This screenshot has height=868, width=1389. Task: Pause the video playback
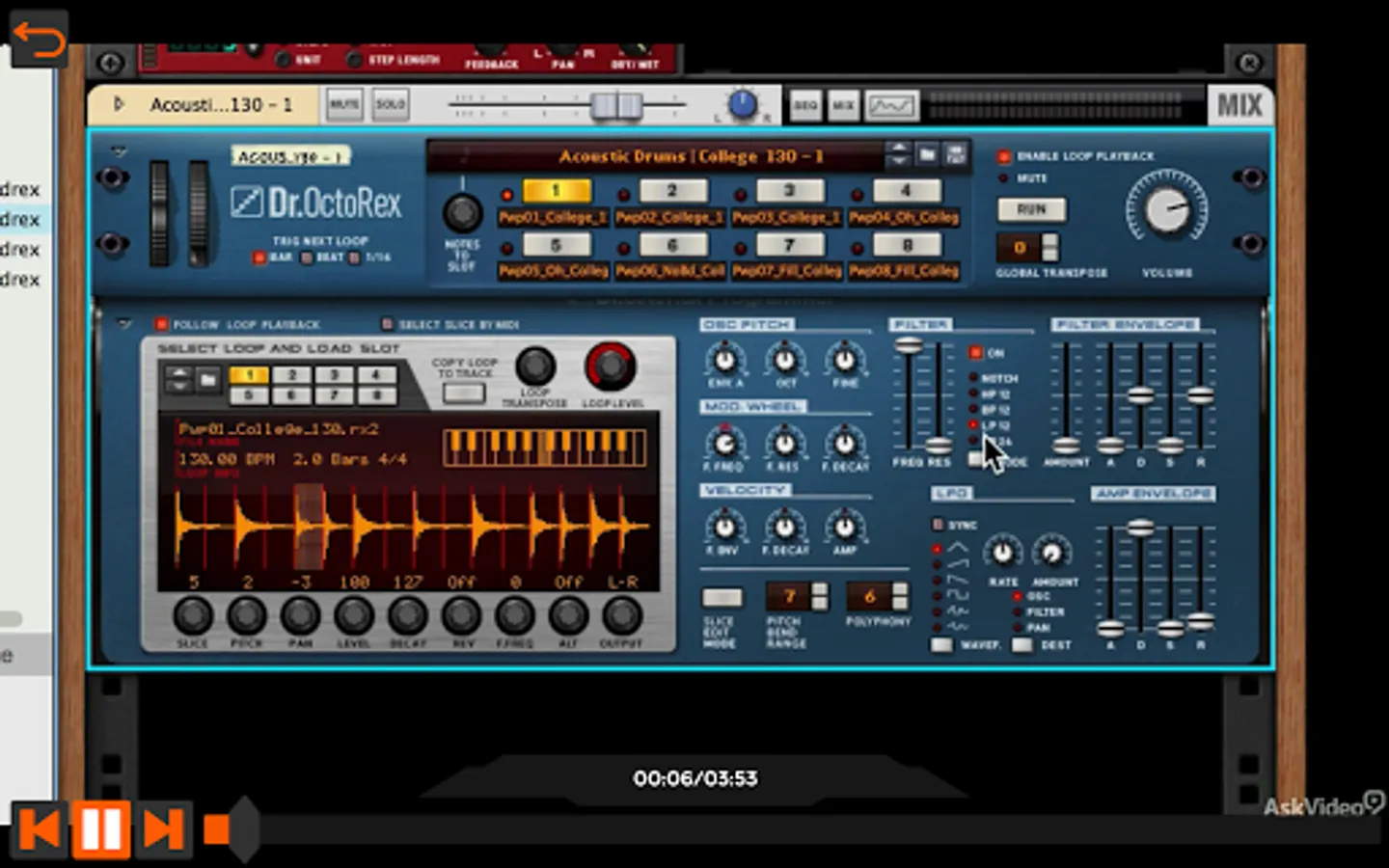100,828
